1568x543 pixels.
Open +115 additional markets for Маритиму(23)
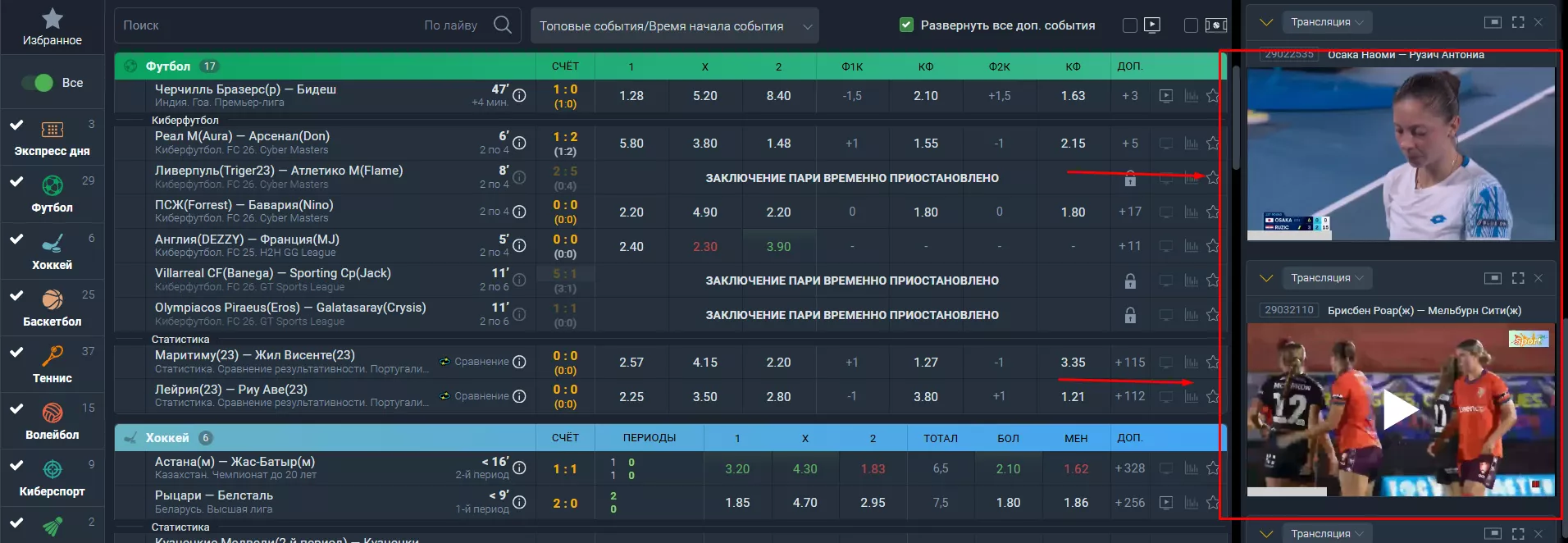coord(1129,363)
